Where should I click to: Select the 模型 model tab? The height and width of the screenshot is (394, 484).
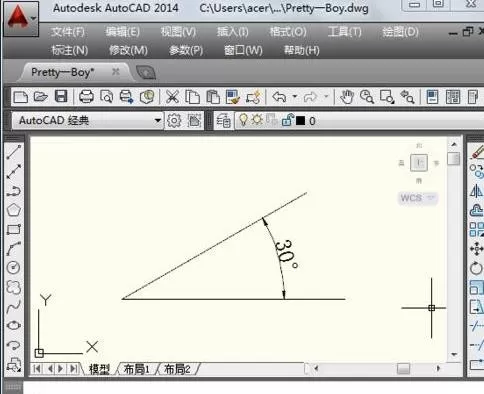click(99, 369)
